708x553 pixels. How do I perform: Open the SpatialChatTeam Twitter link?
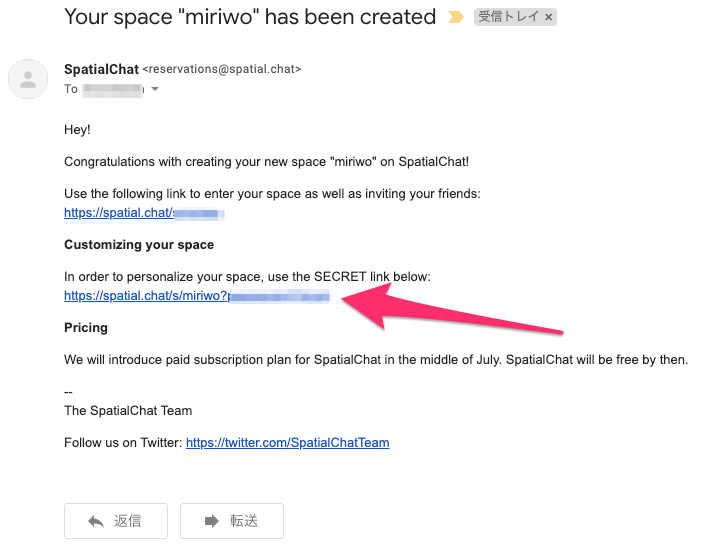(288, 443)
